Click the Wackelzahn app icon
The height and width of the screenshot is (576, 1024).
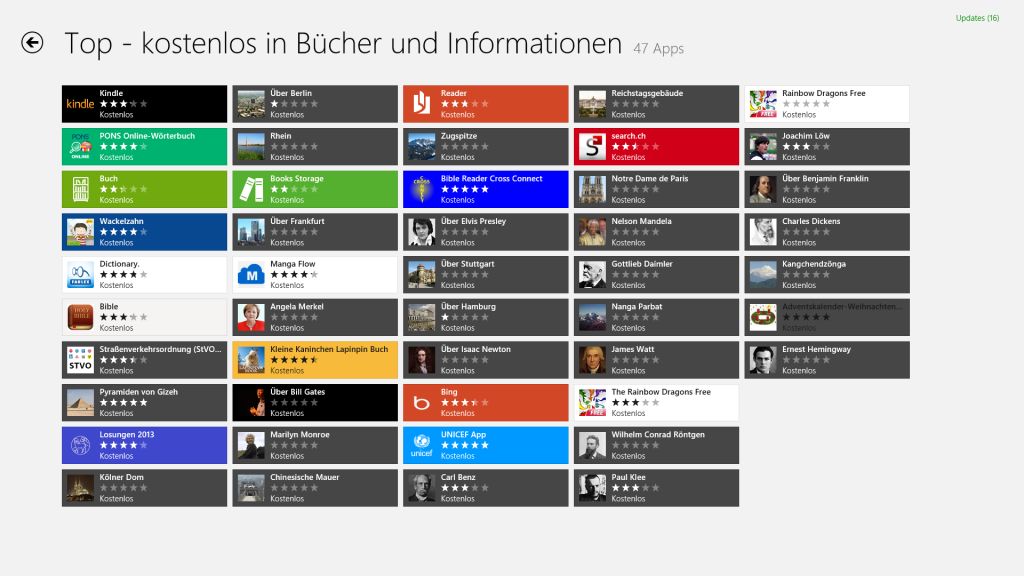[80, 232]
